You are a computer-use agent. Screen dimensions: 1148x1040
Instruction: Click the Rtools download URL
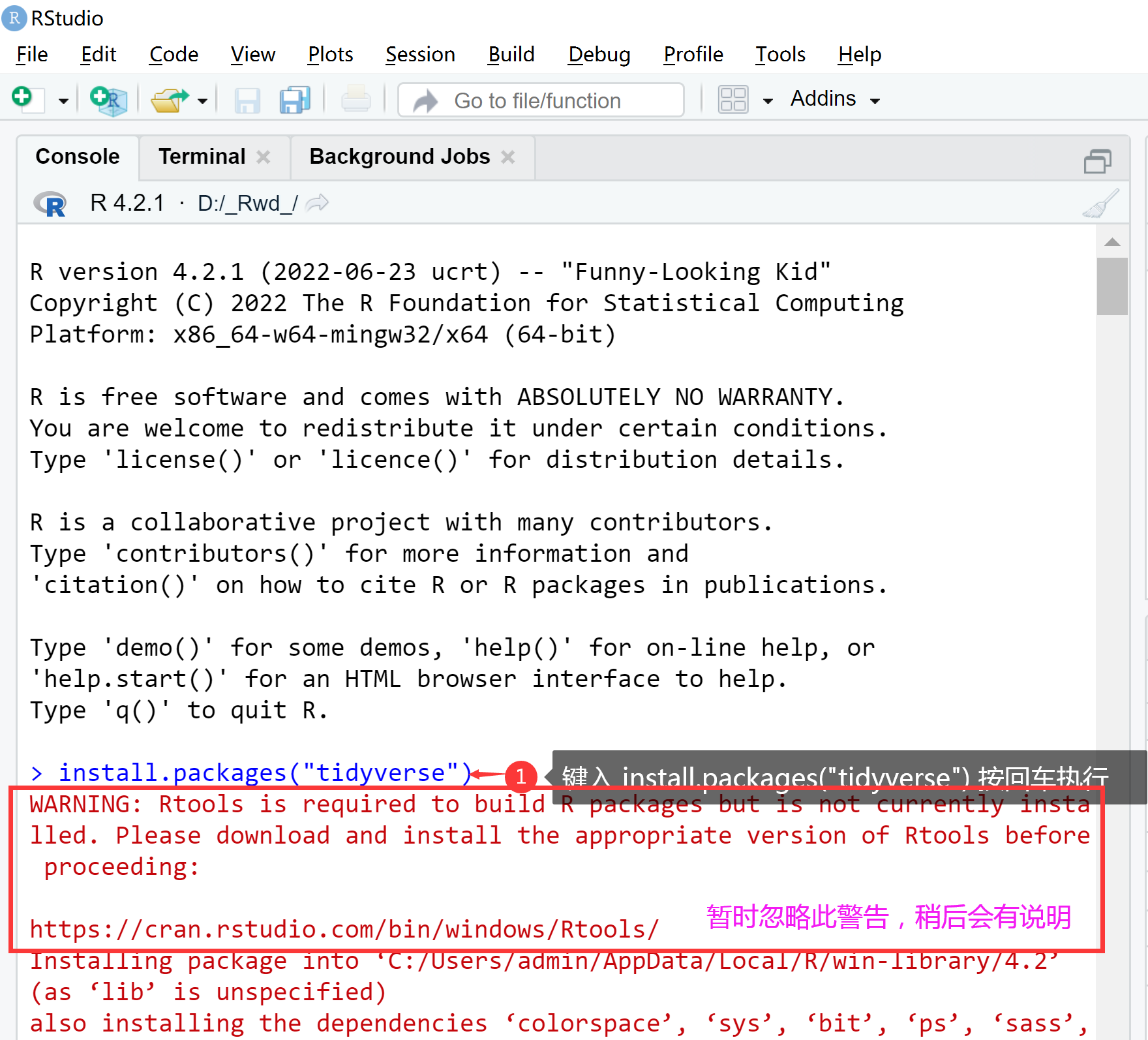344,929
